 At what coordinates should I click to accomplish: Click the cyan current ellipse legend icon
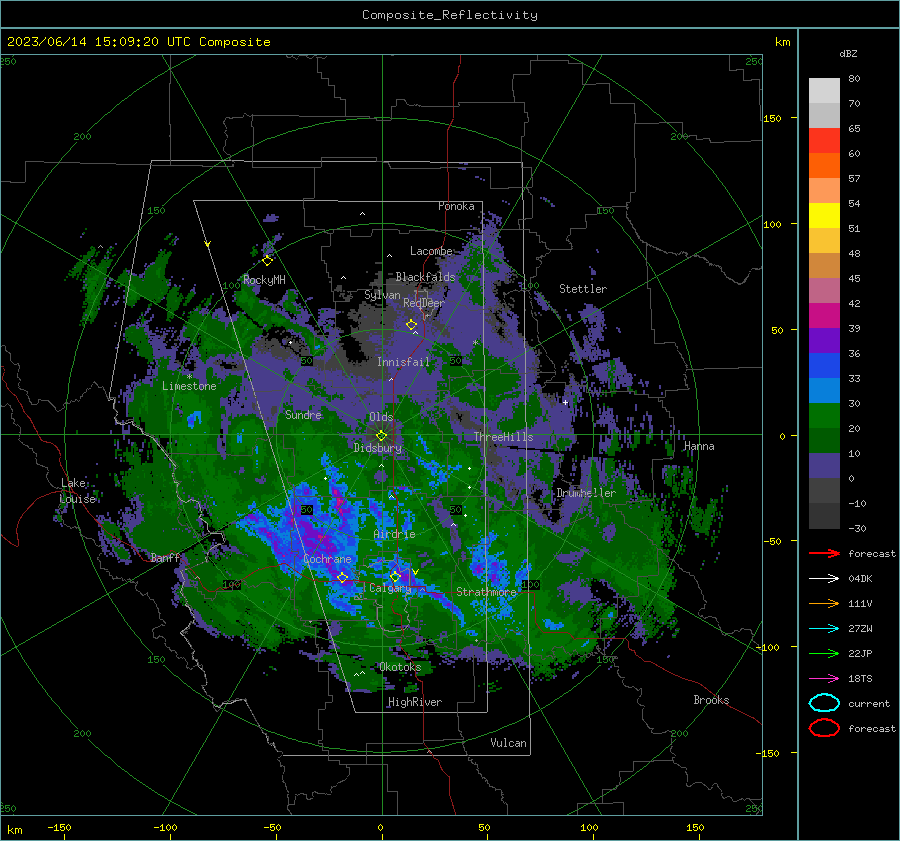[x=824, y=703]
